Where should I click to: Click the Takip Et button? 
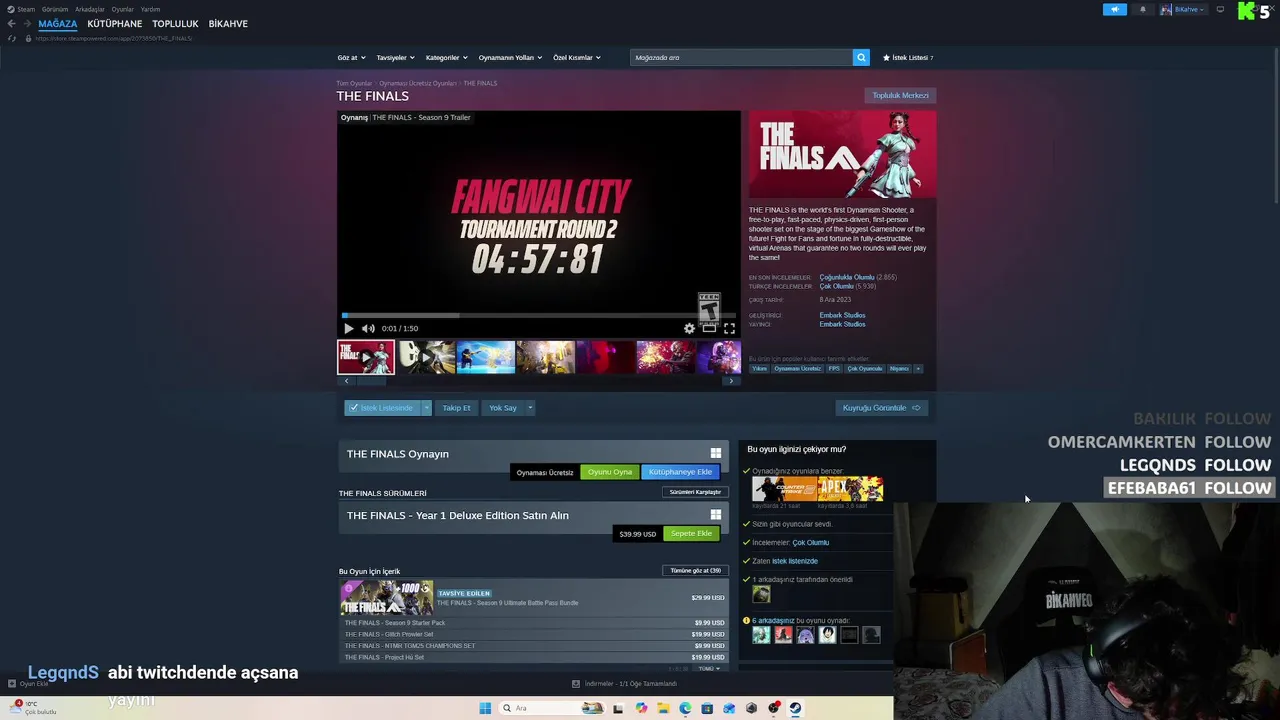coord(456,408)
